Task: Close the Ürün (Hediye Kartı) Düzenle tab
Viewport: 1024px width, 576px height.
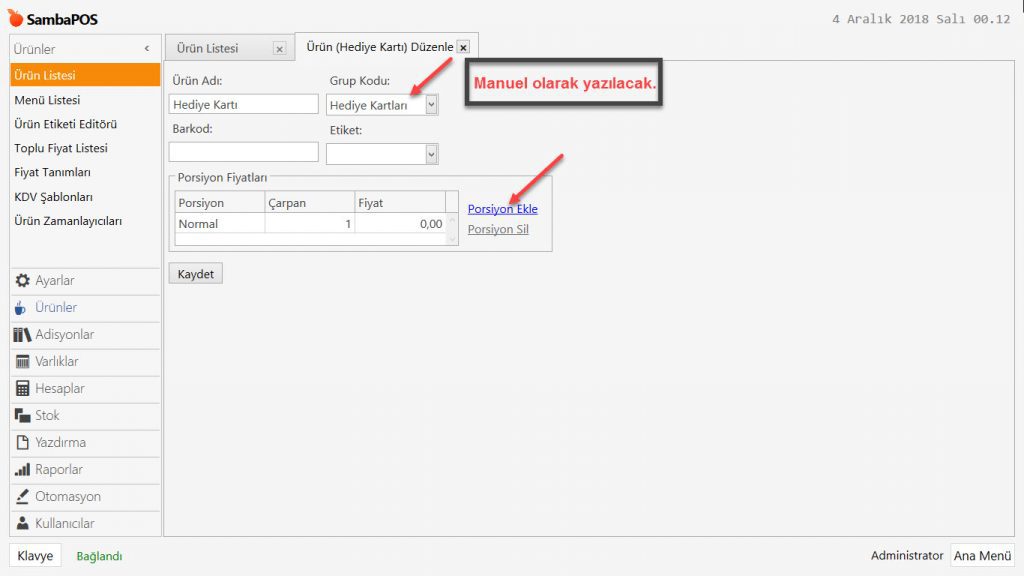Action: coord(463,47)
